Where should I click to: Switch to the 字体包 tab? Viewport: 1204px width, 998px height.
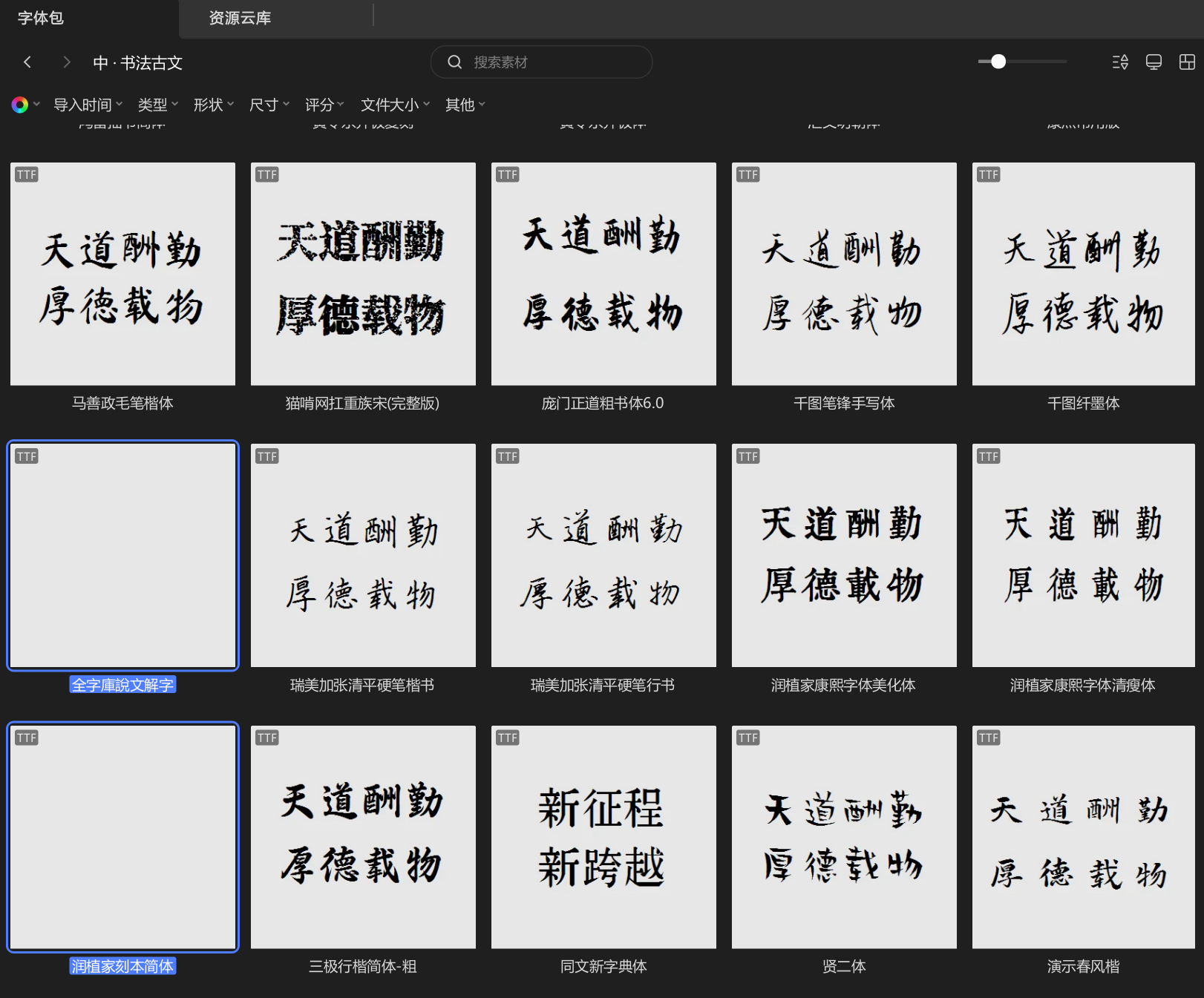41,18
